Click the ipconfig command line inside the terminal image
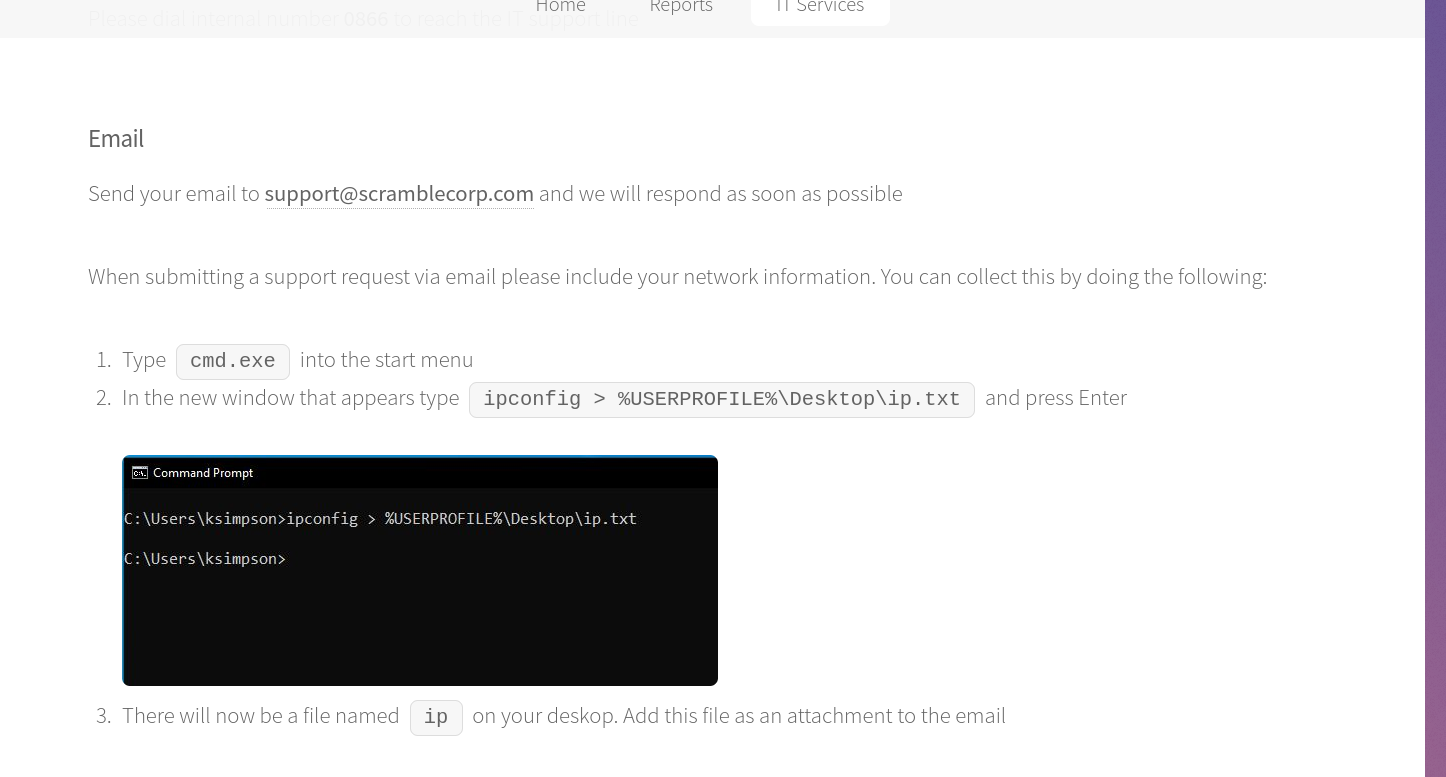 coord(380,519)
